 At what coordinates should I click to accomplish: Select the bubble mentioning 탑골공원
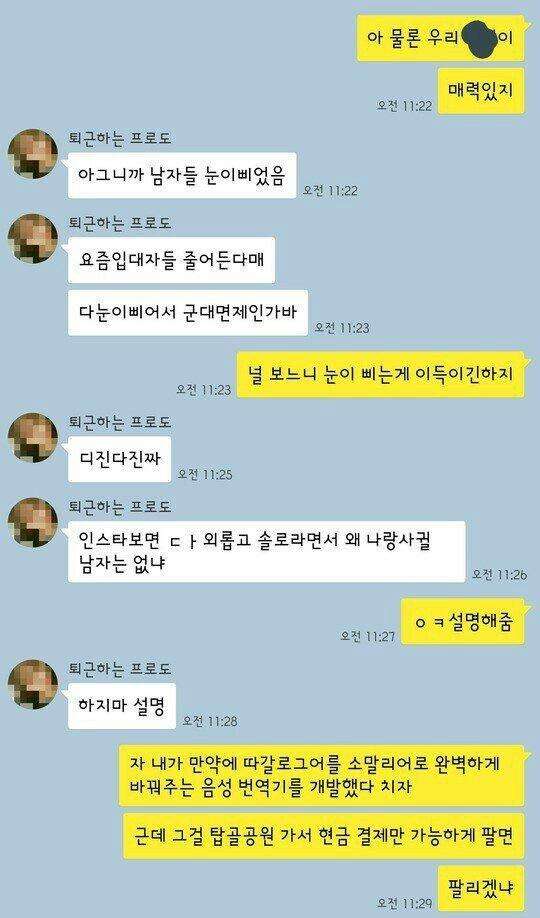coord(323,836)
